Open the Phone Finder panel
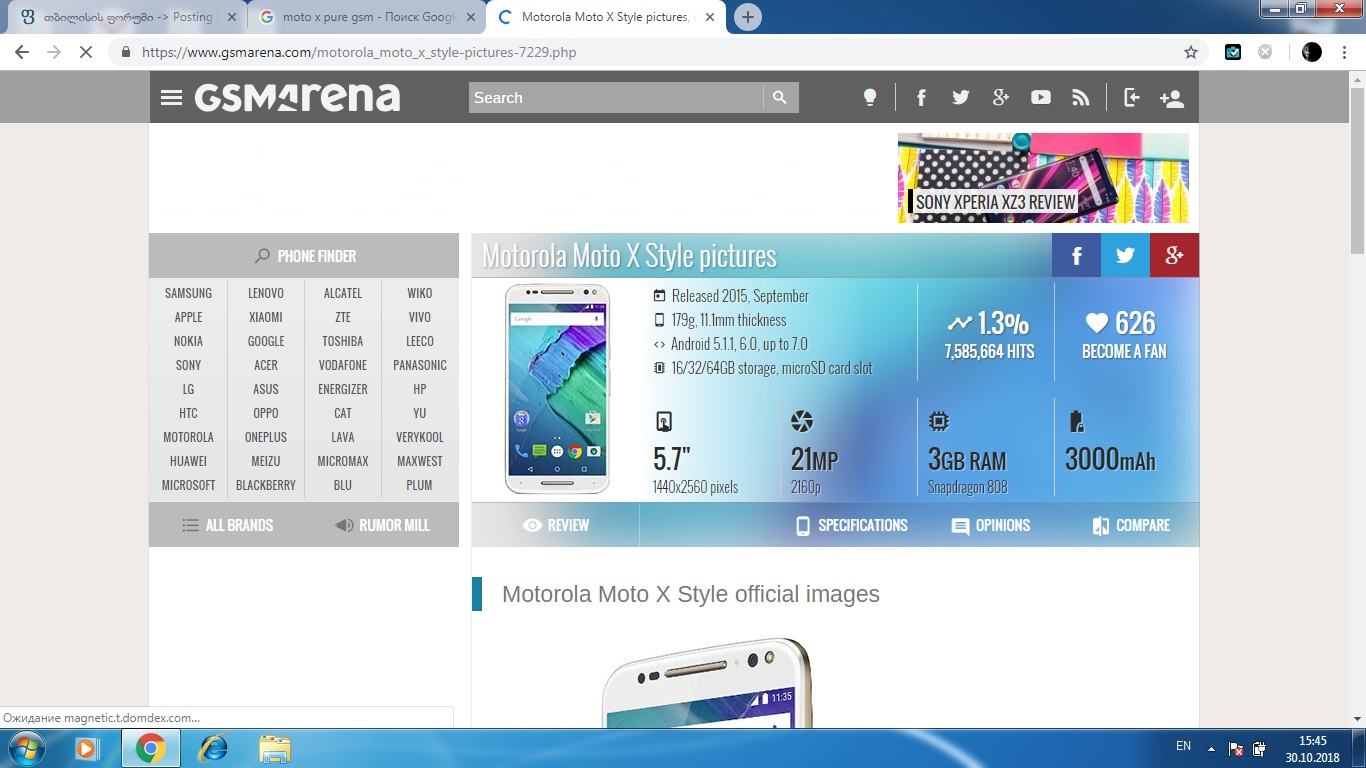 click(x=304, y=256)
